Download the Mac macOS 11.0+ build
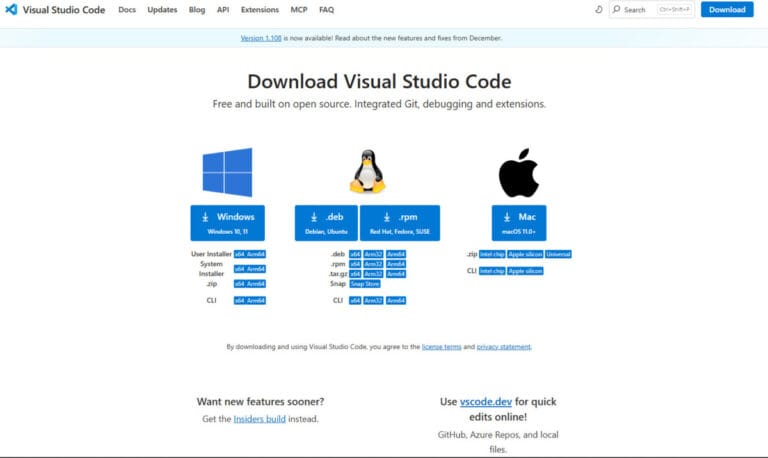The image size is (768, 458). [x=519, y=223]
